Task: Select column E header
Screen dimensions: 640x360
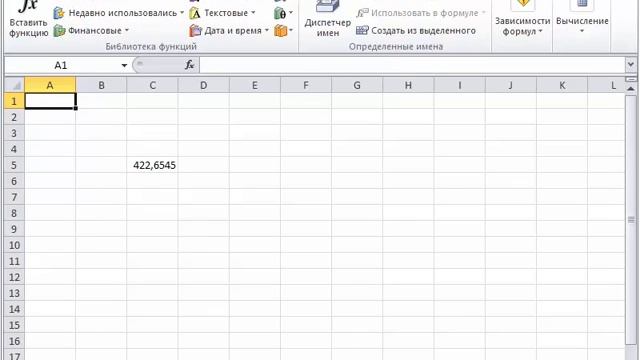Action: click(x=255, y=85)
